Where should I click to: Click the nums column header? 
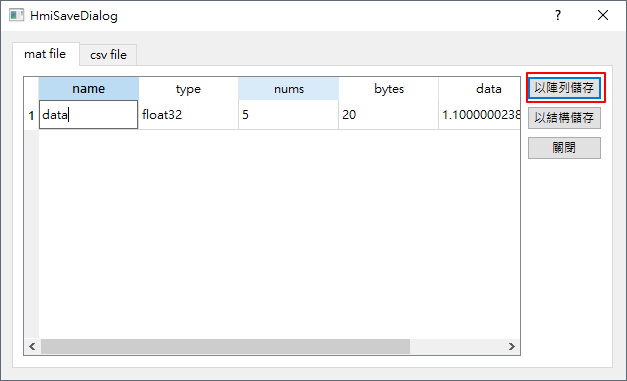[x=288, y=89]
